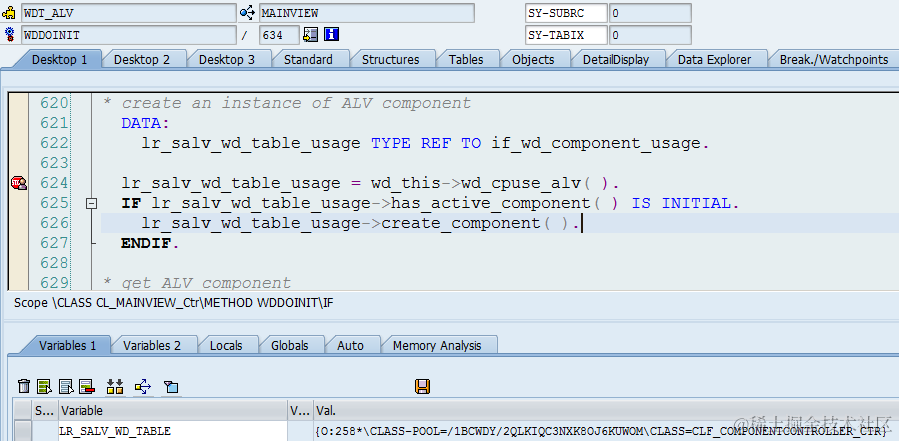This screenshot has width=899, height=441.
Task: Switch to the Desktop 2 tab
Action: click(142, 60)
